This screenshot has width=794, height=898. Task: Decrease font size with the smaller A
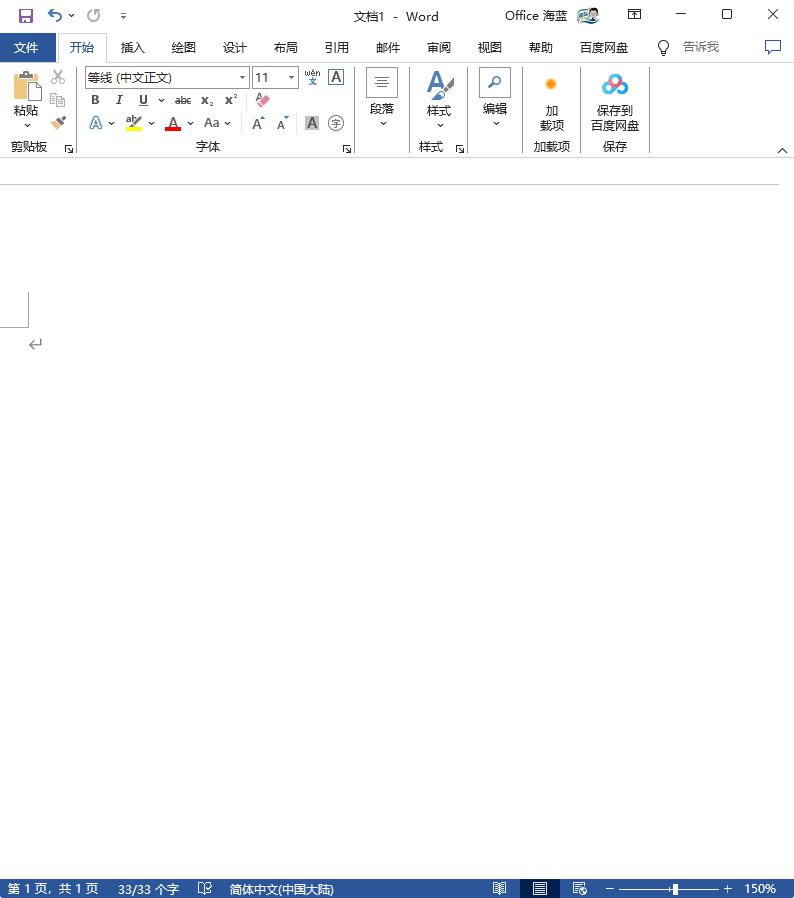(x=282, y=123)
